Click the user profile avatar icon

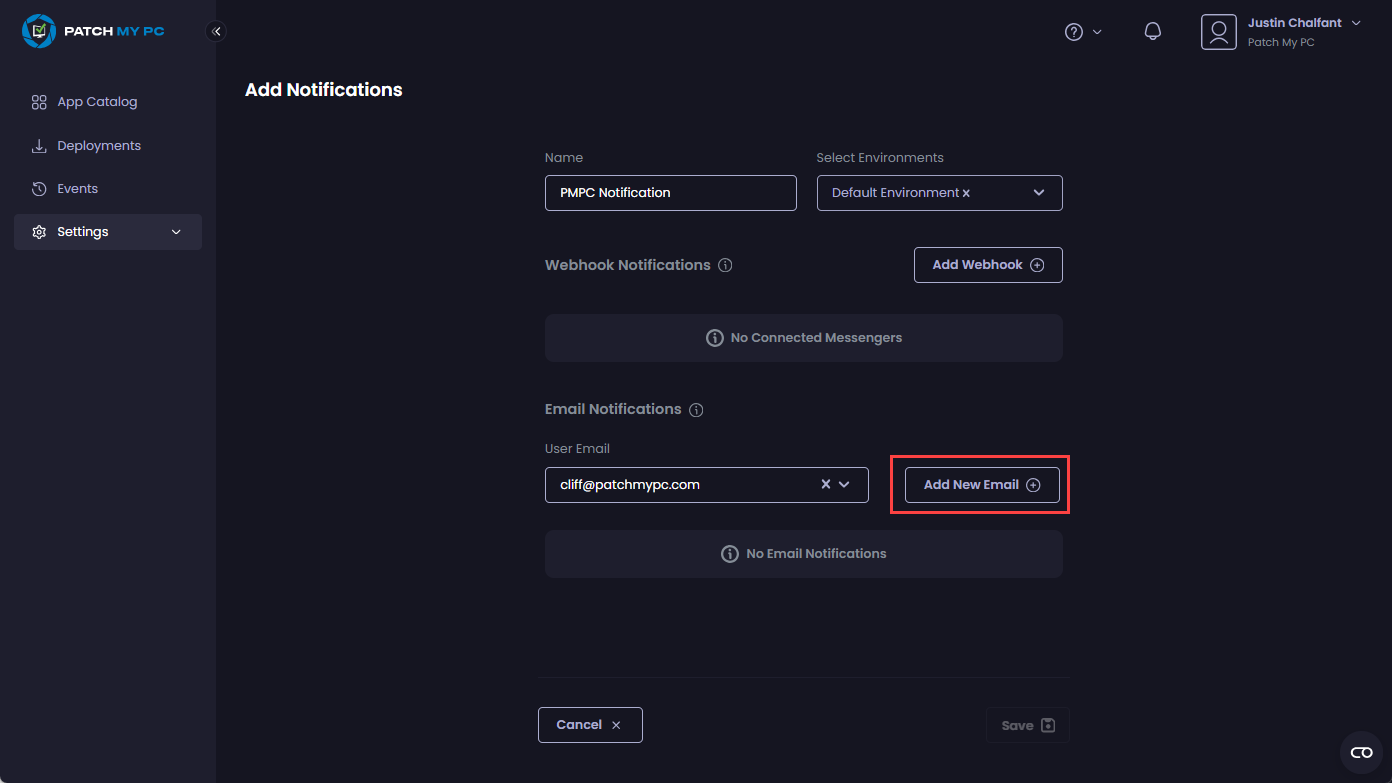click(x=1218, y=32)
